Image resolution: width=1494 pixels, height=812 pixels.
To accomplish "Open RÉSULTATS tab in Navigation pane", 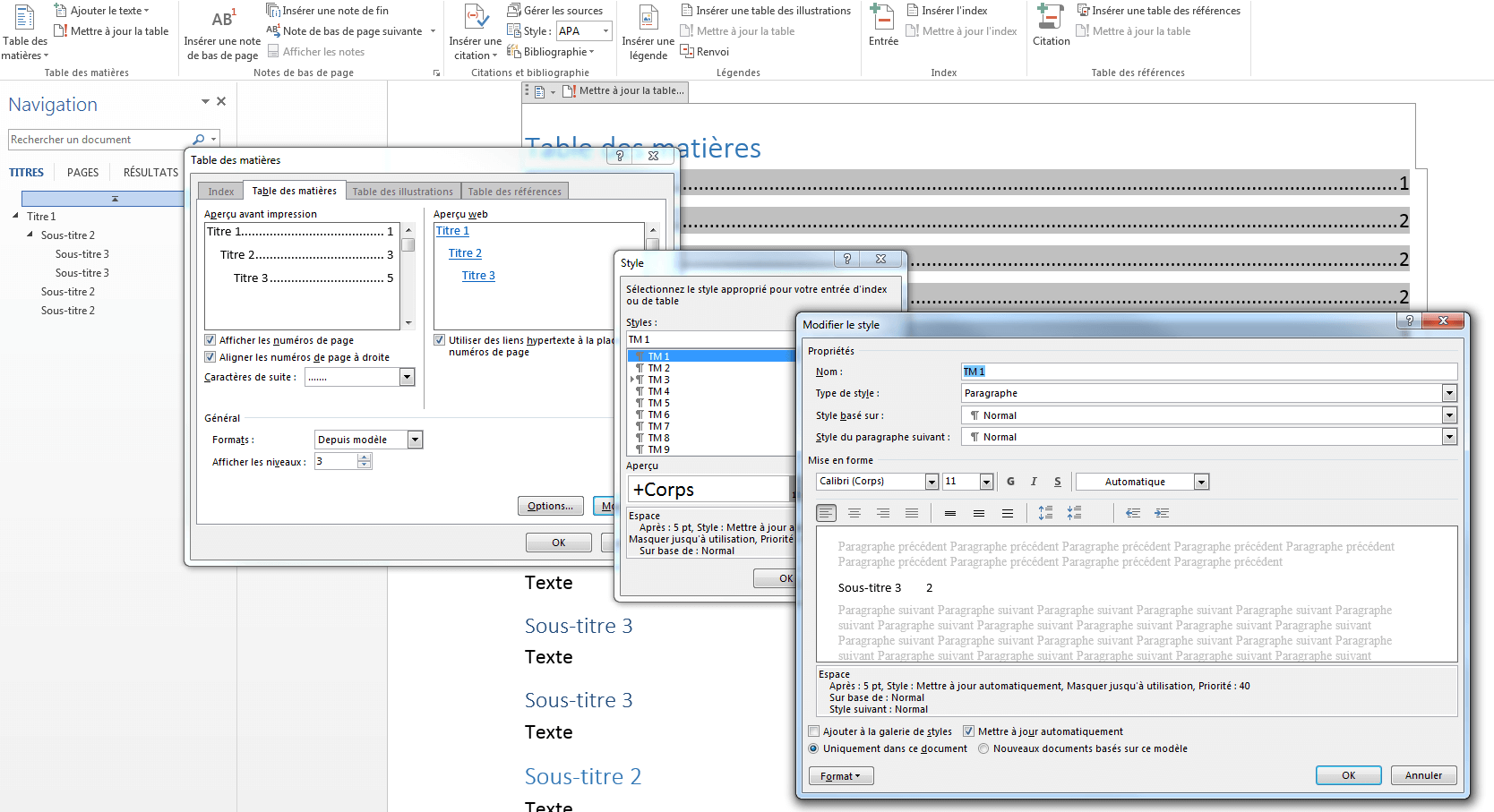I will 150,173.
